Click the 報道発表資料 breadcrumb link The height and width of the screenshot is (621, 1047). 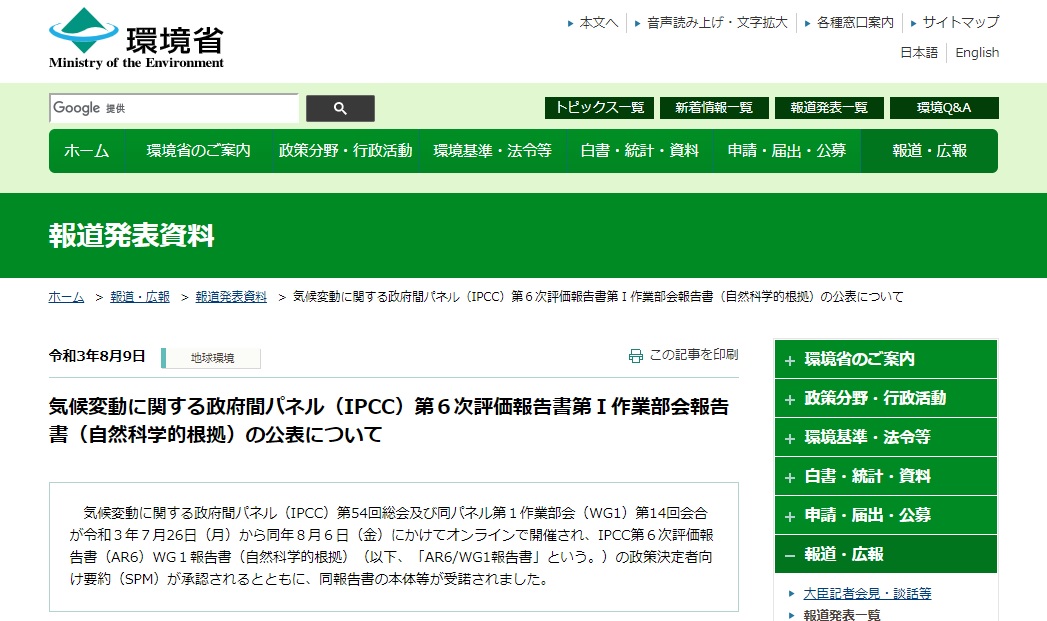pos(231,296)
